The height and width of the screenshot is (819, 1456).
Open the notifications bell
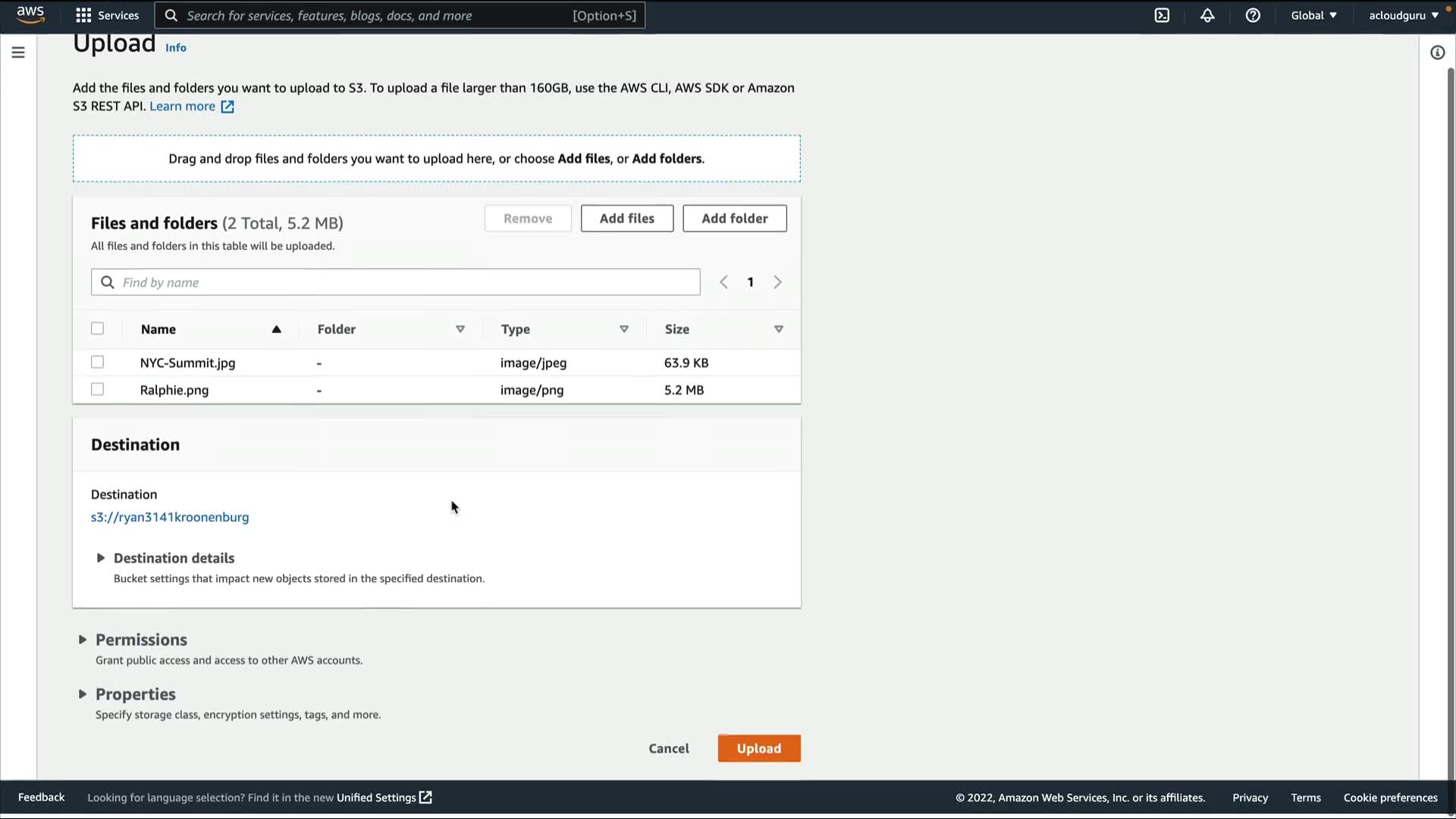coord(1207,15)
